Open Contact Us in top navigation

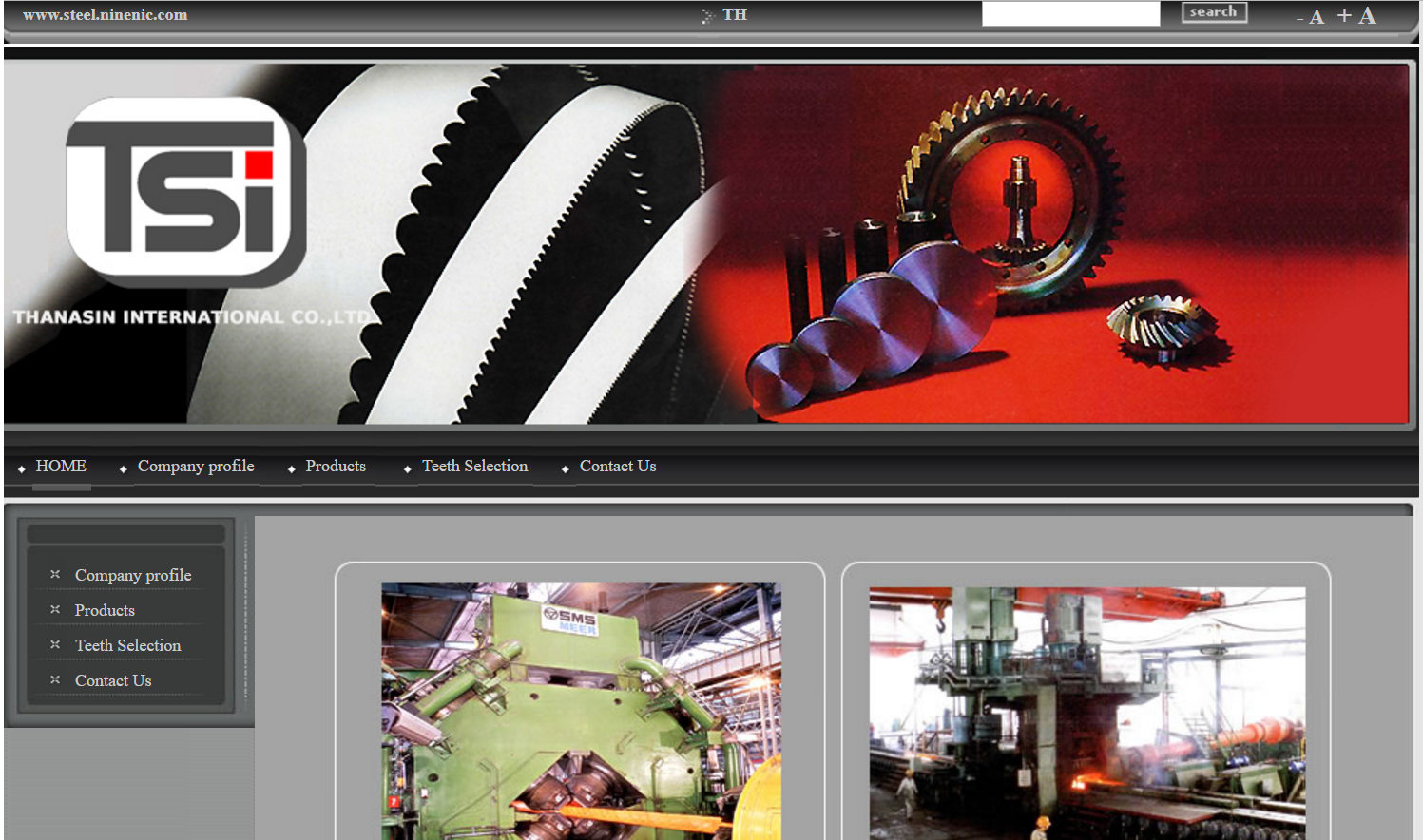click(618, 466)
